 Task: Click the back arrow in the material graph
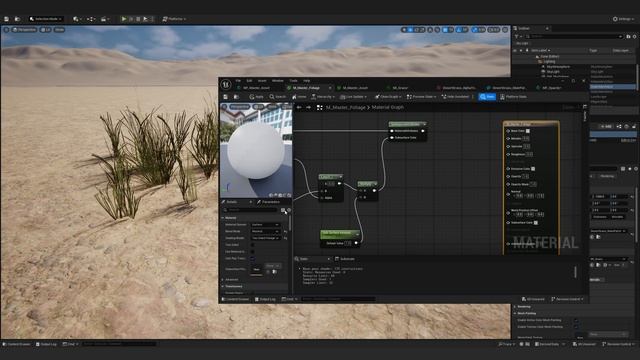pyautogui.click(x=299, y=107)
